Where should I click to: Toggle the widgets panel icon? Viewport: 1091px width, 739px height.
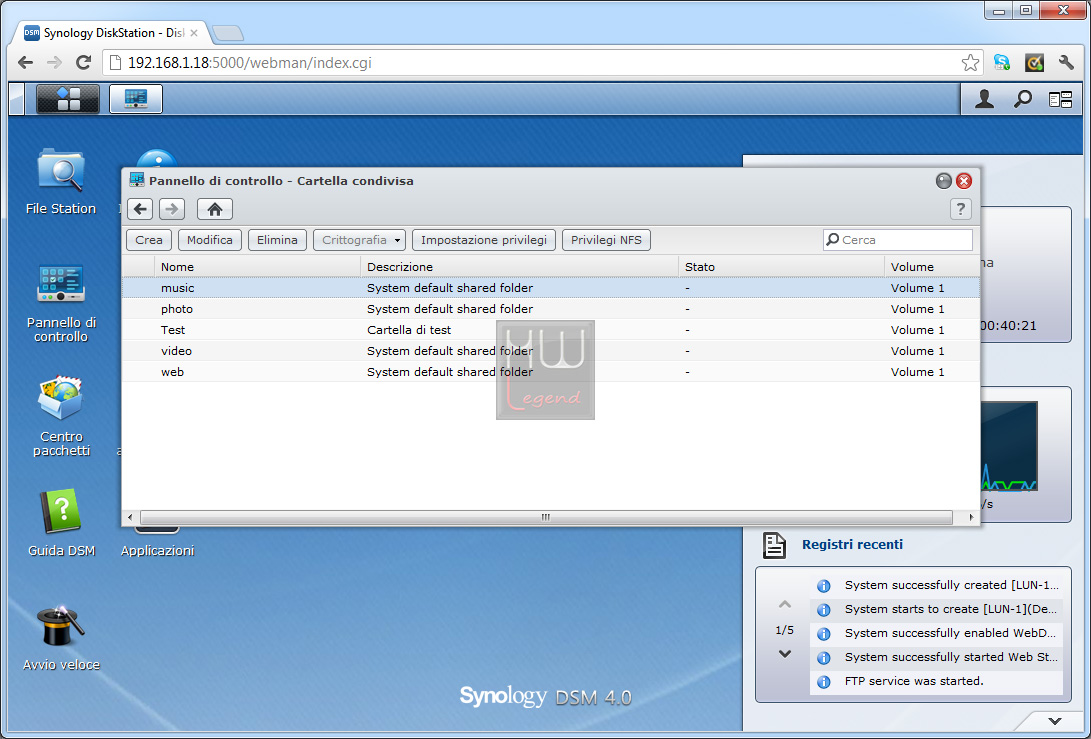click(1060, 100)
